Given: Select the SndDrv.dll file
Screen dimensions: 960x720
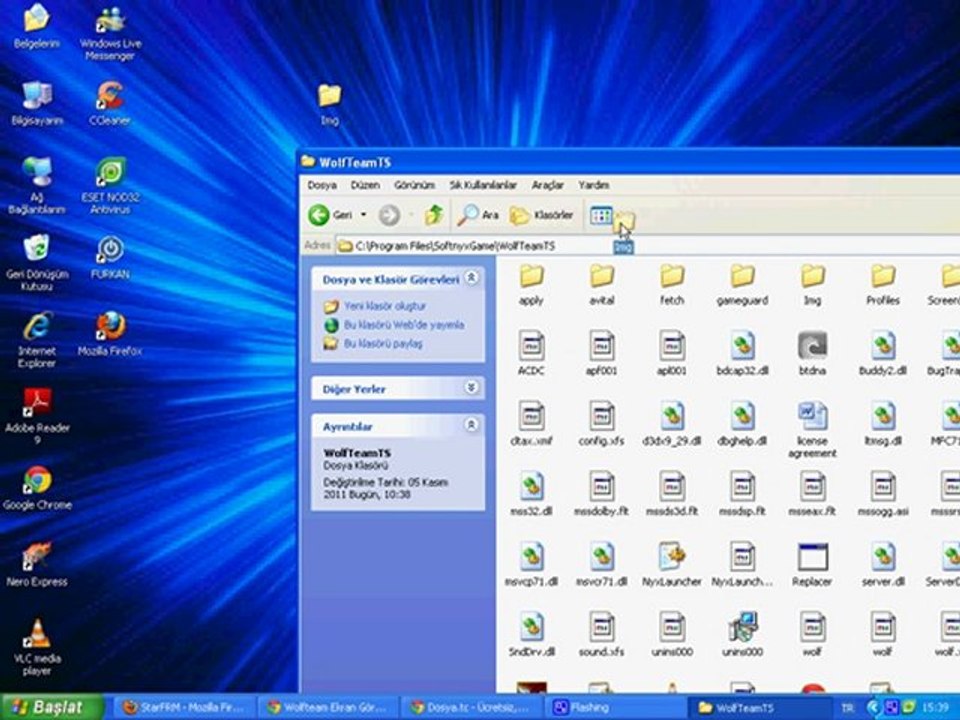Looking at the screenshot, I should coord(531,635).
